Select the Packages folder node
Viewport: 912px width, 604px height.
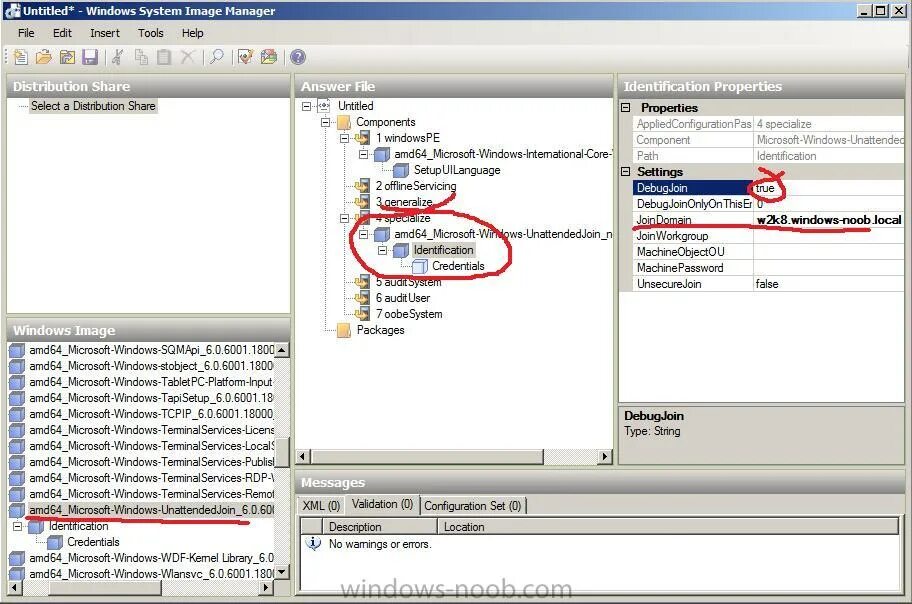click(x=380, y=330)
